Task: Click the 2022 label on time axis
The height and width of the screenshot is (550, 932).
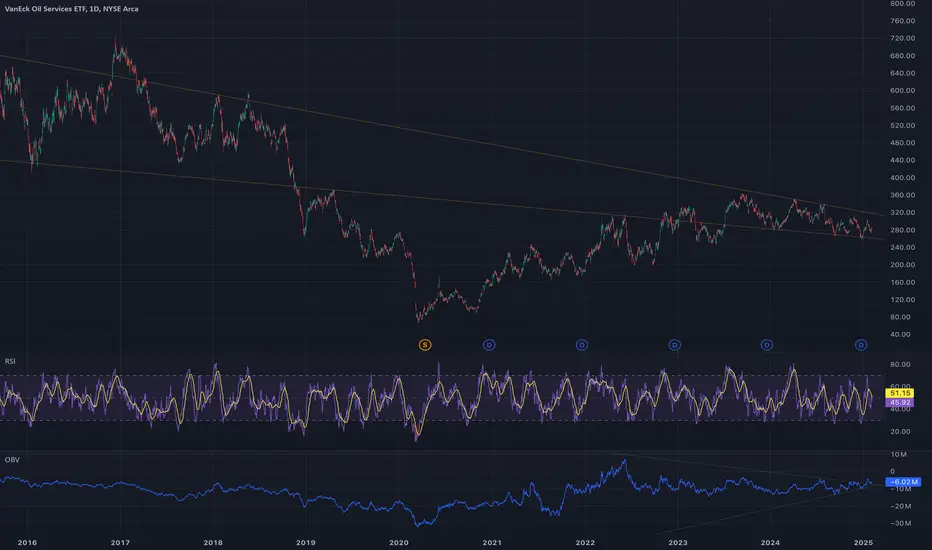Action: [585, 542]
